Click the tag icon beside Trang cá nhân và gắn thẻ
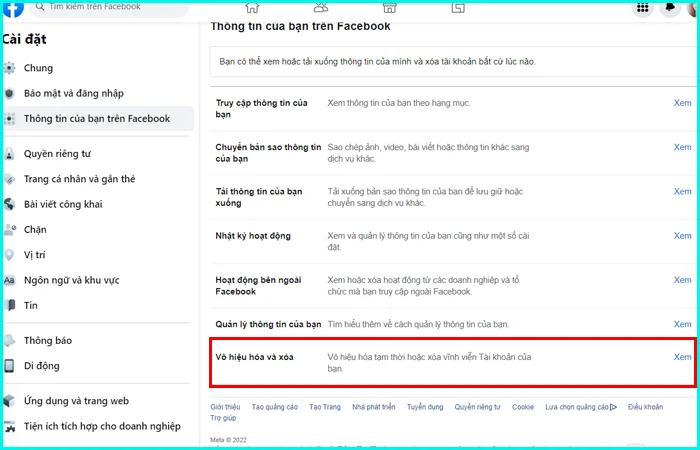700x450 pixels. [9, 179]
